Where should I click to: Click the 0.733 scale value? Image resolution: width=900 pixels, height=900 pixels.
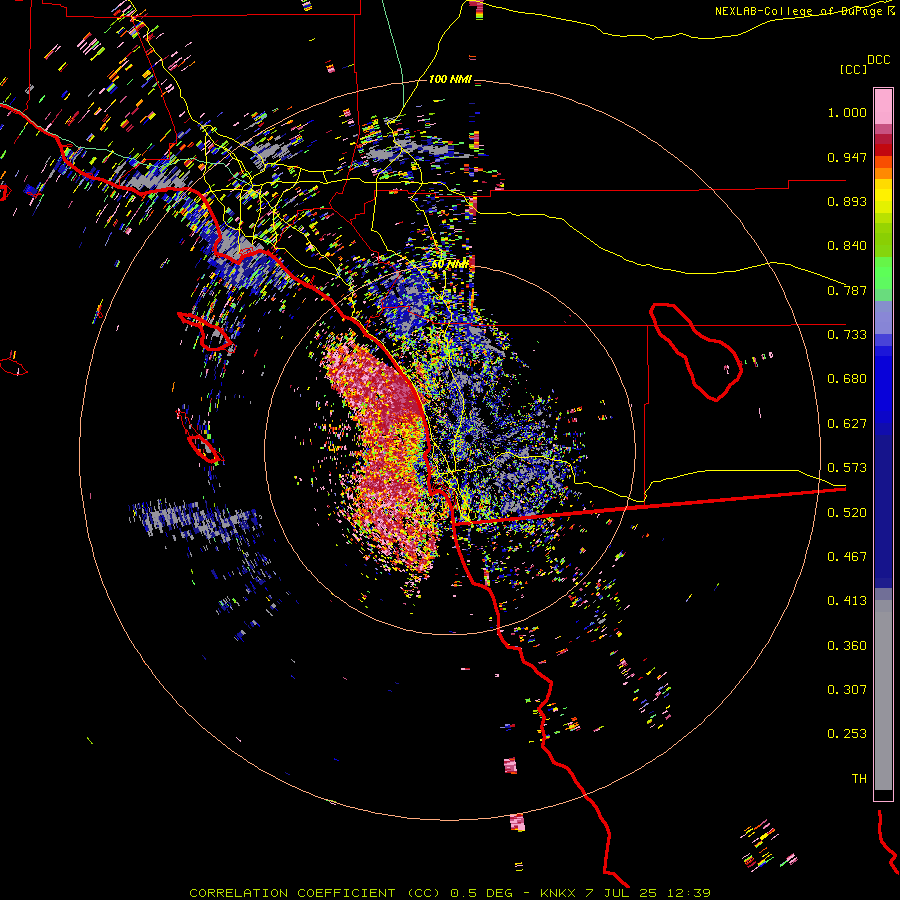(847, 335)
